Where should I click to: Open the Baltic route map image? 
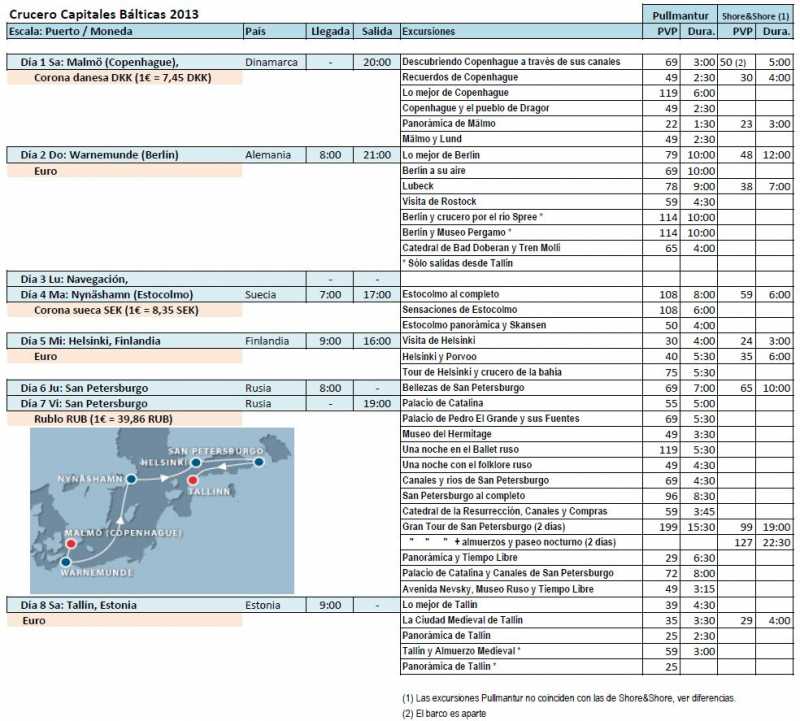tap(162, 510)
